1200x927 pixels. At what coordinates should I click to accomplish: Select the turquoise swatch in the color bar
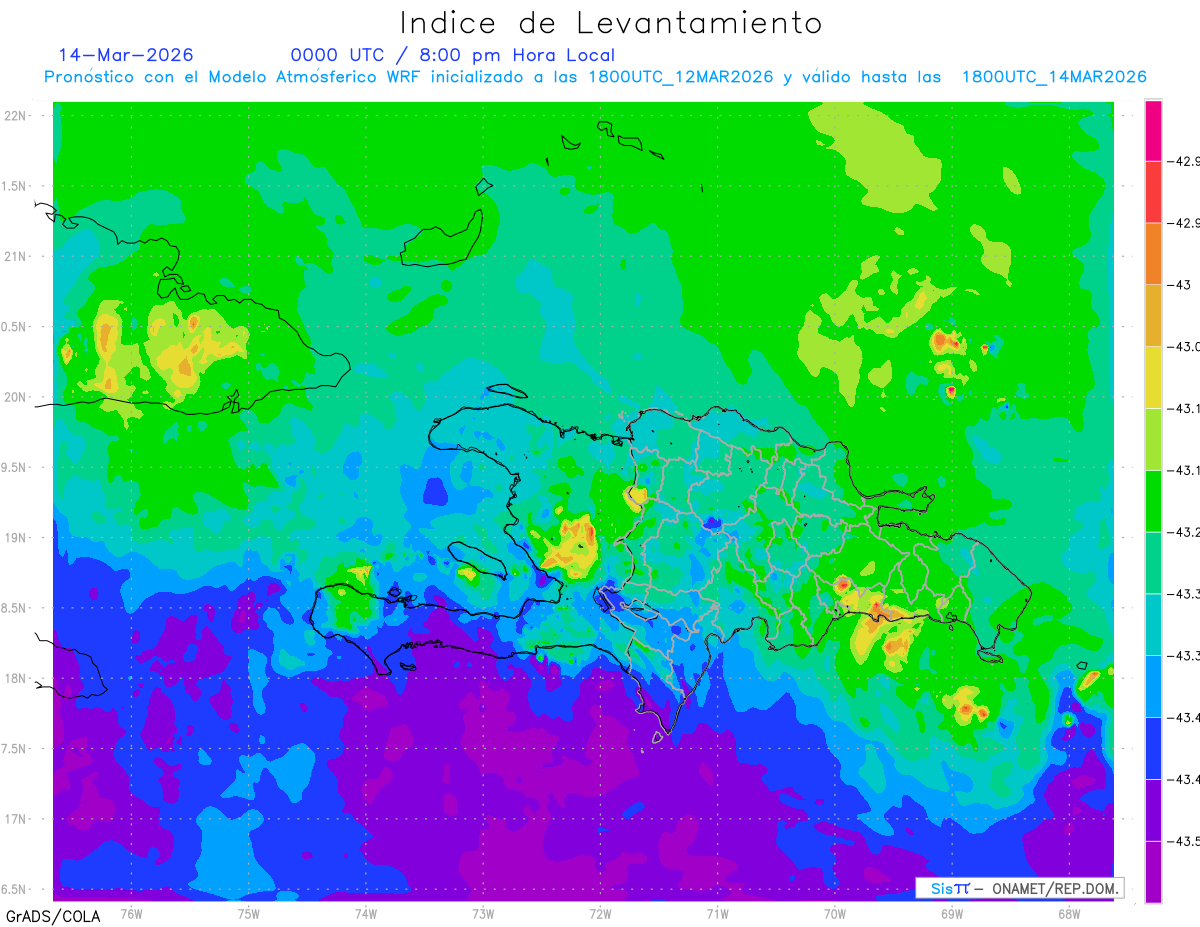coord(1153,624)
